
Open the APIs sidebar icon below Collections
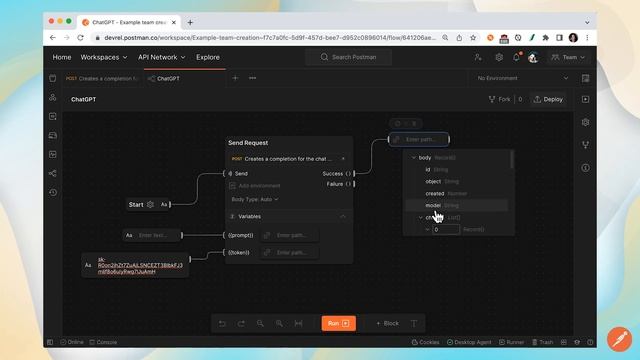[x=53, y=98]
